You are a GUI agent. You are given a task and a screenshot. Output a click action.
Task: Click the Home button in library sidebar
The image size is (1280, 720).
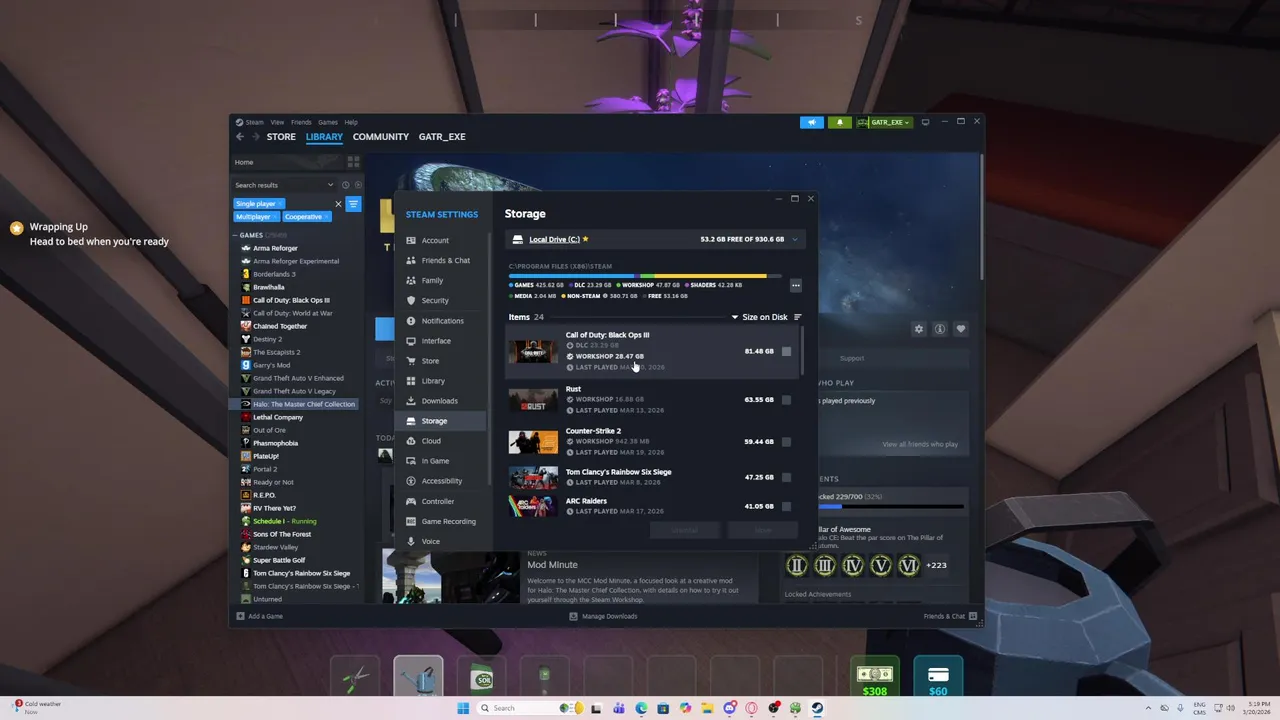244,162
